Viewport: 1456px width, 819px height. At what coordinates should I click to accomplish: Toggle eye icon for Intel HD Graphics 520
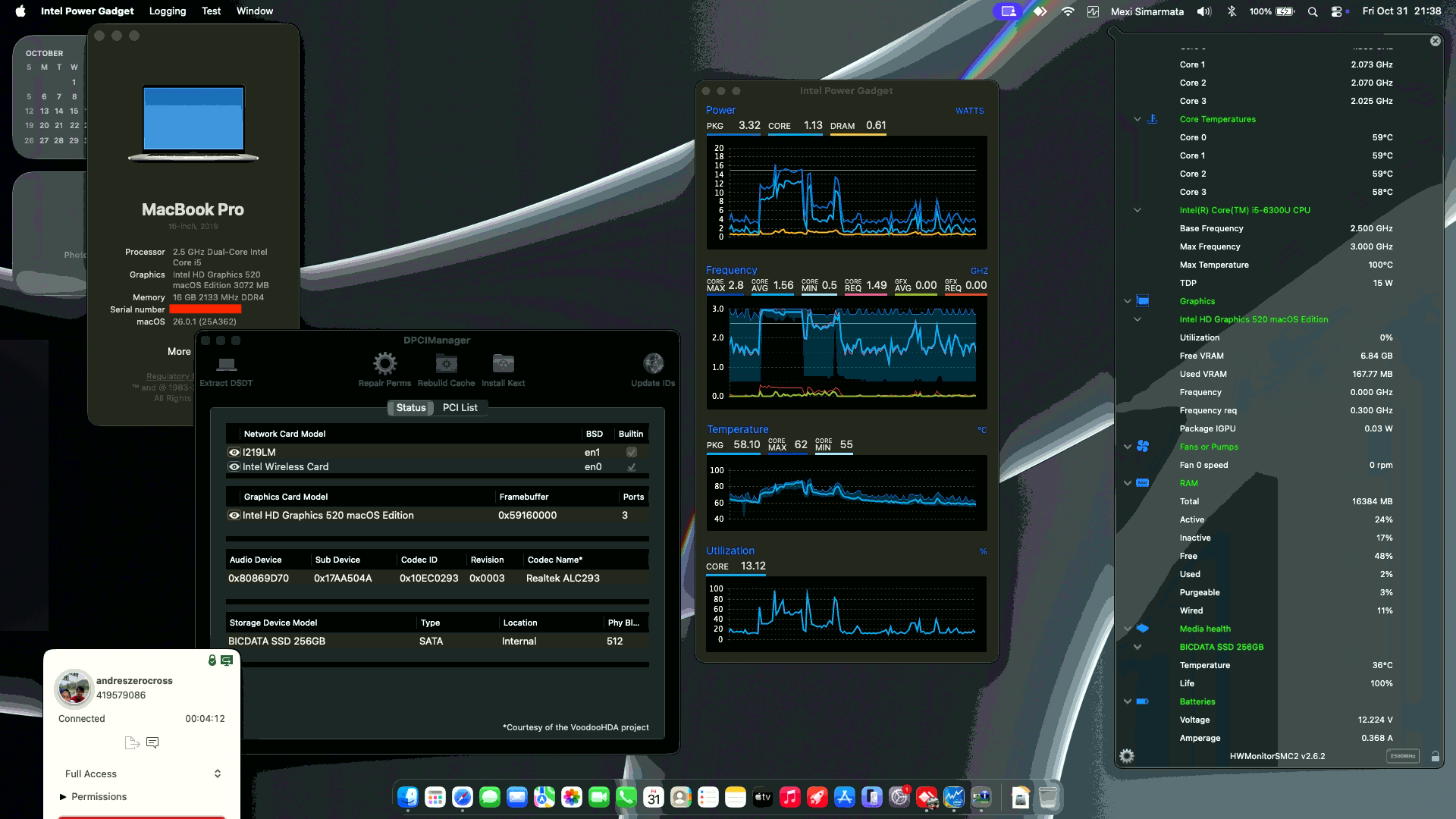234,516
